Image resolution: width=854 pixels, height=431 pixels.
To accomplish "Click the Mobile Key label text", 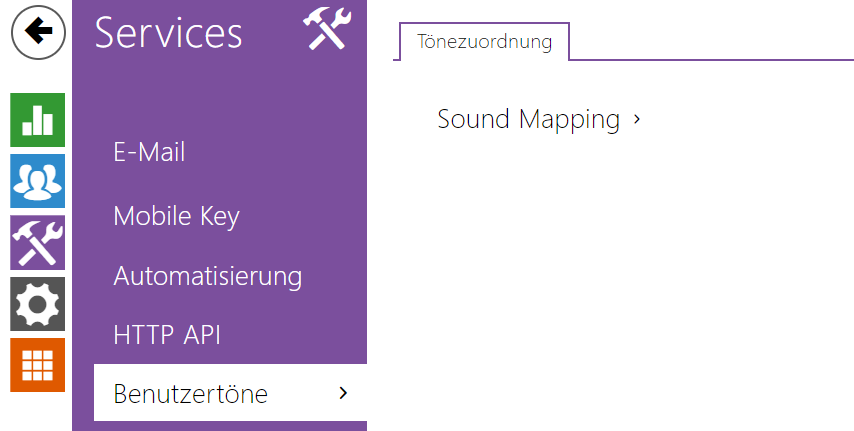I will (x=176, y=216).
